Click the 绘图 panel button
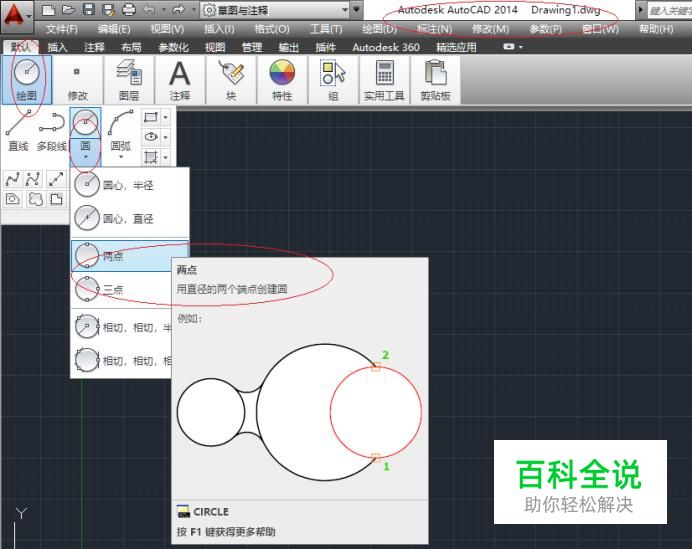The height and width of the screenshot is (549, 692). [x=26, y=80]
